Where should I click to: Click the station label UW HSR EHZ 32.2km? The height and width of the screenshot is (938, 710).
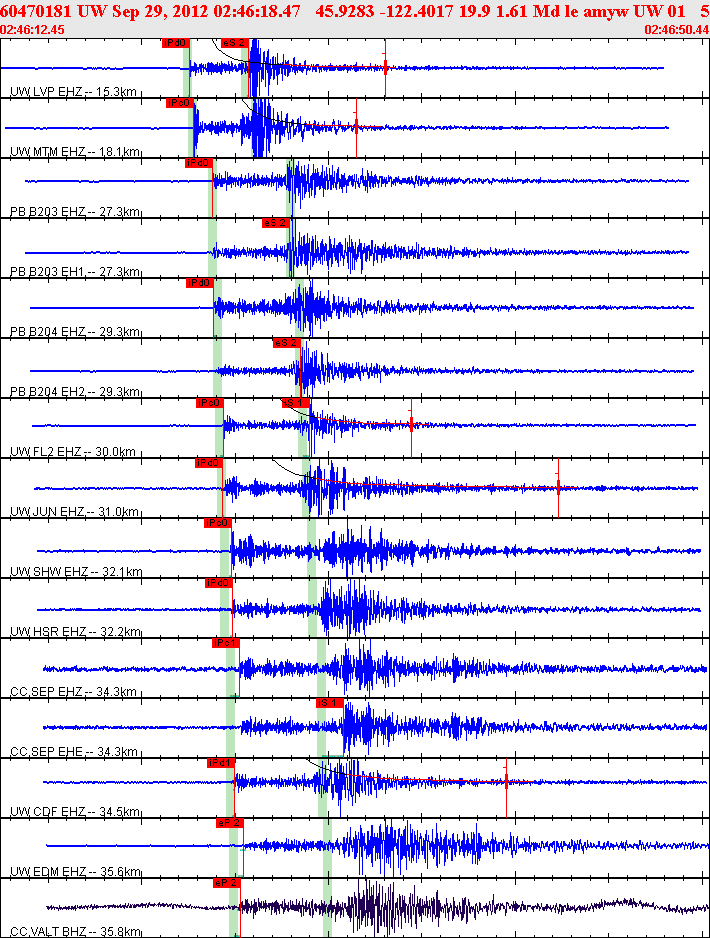[75, 632]
